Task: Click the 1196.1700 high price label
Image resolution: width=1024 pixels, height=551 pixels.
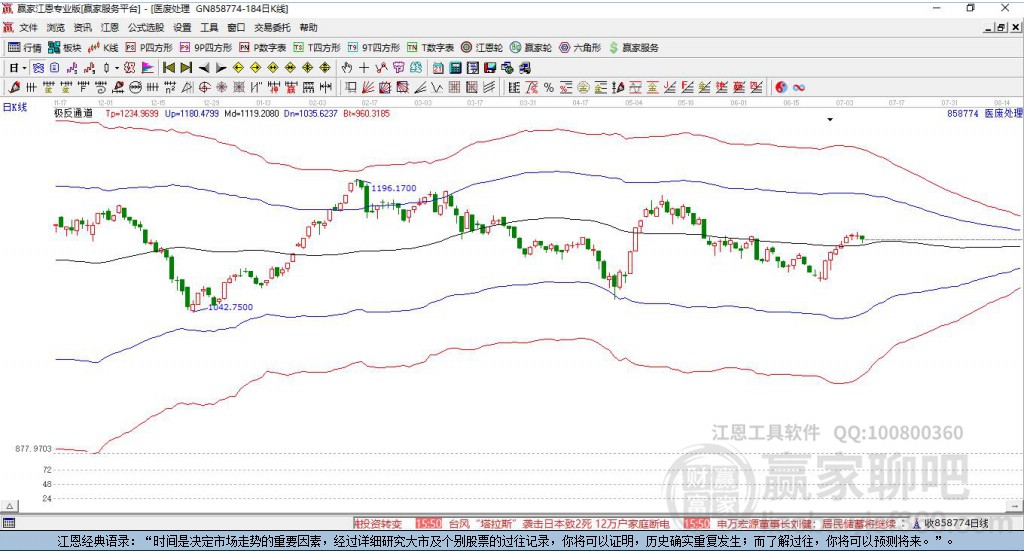Action: [x=393, y=188]
